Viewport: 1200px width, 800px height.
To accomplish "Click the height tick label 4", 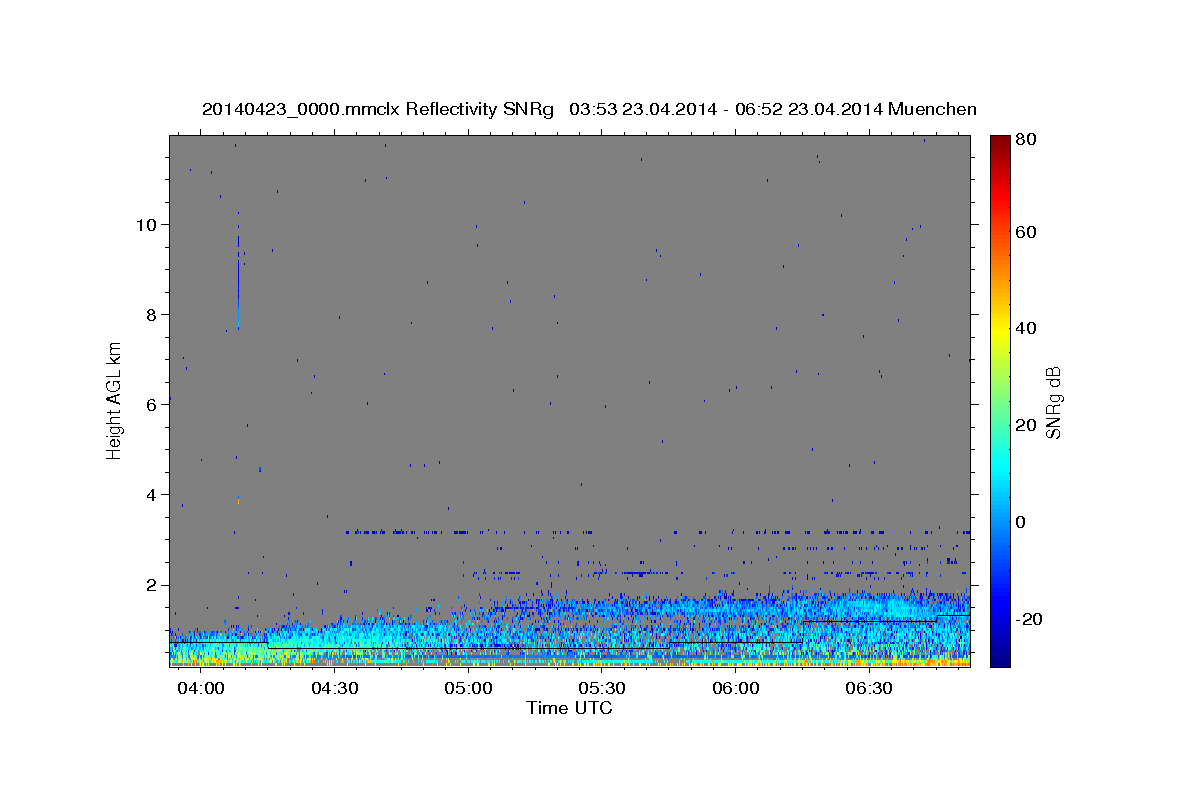I will coord(152,494).
